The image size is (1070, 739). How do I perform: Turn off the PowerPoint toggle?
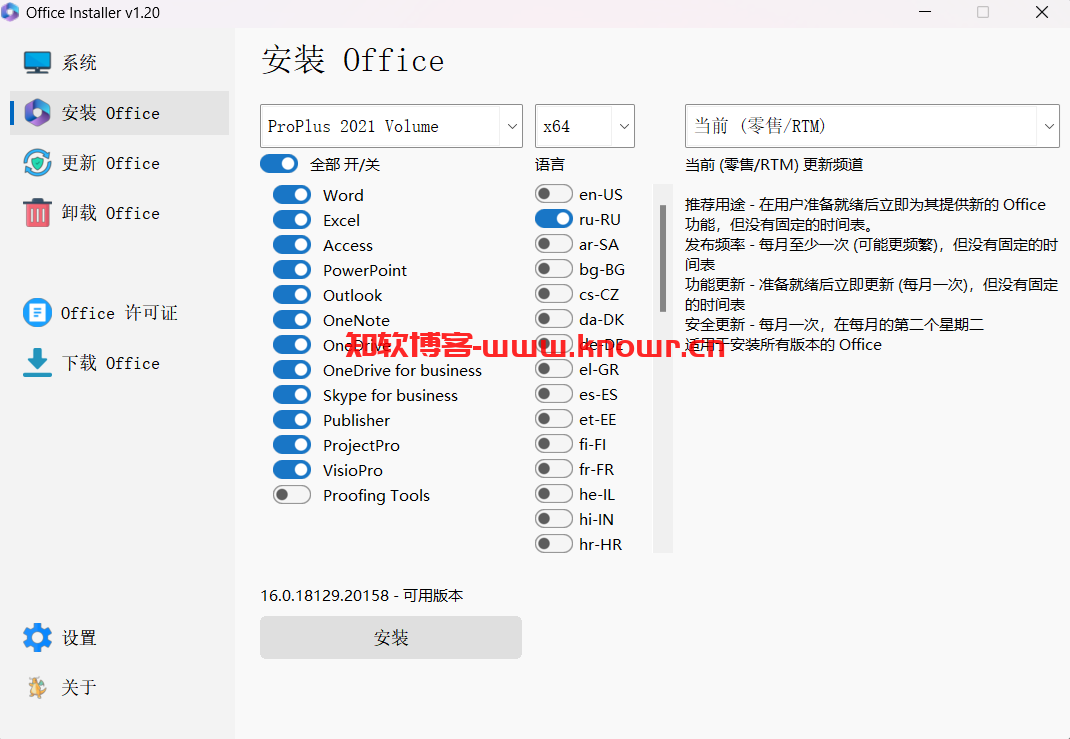[292, 270]
